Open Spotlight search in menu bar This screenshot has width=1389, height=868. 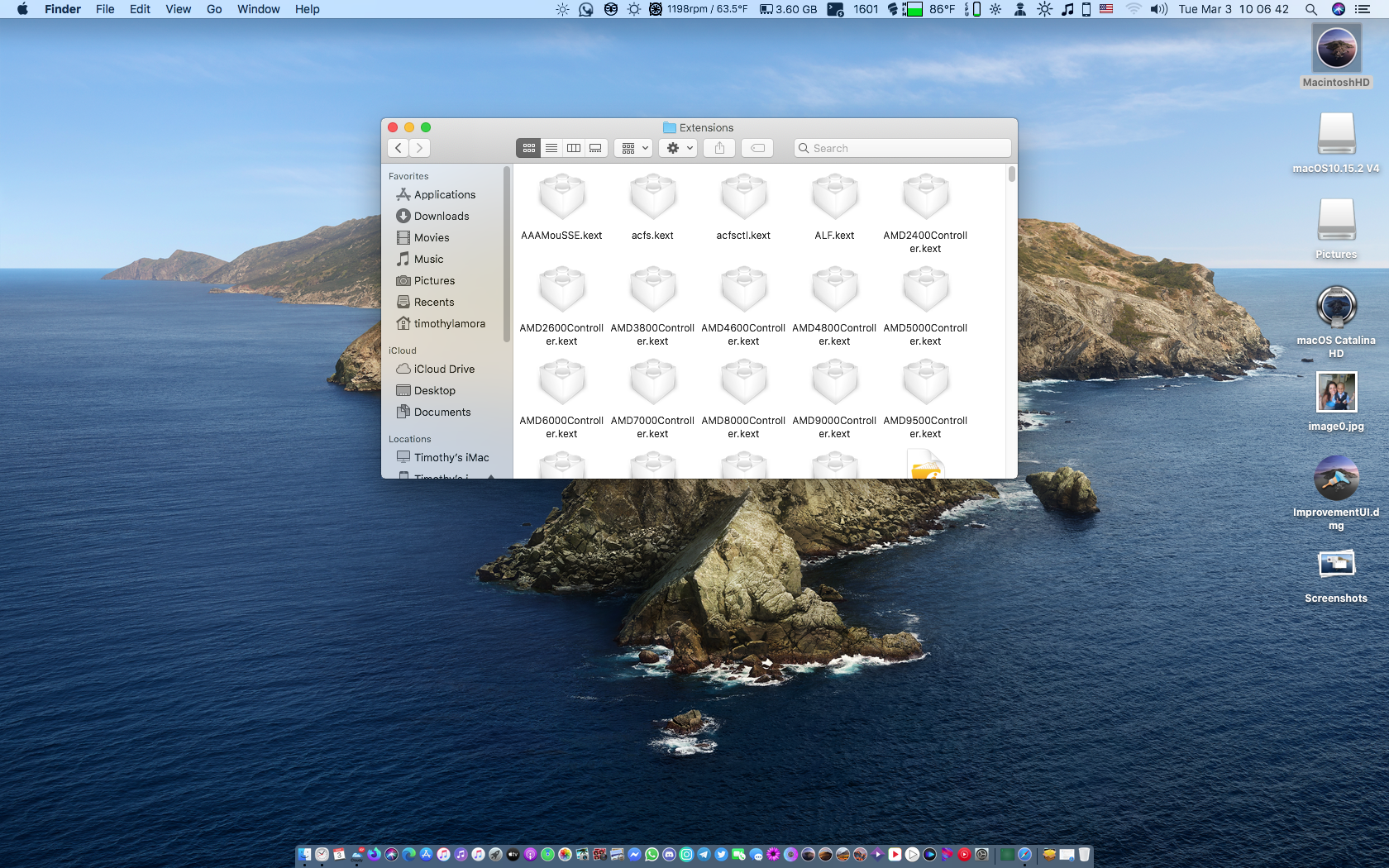(x=1311, y=9)
